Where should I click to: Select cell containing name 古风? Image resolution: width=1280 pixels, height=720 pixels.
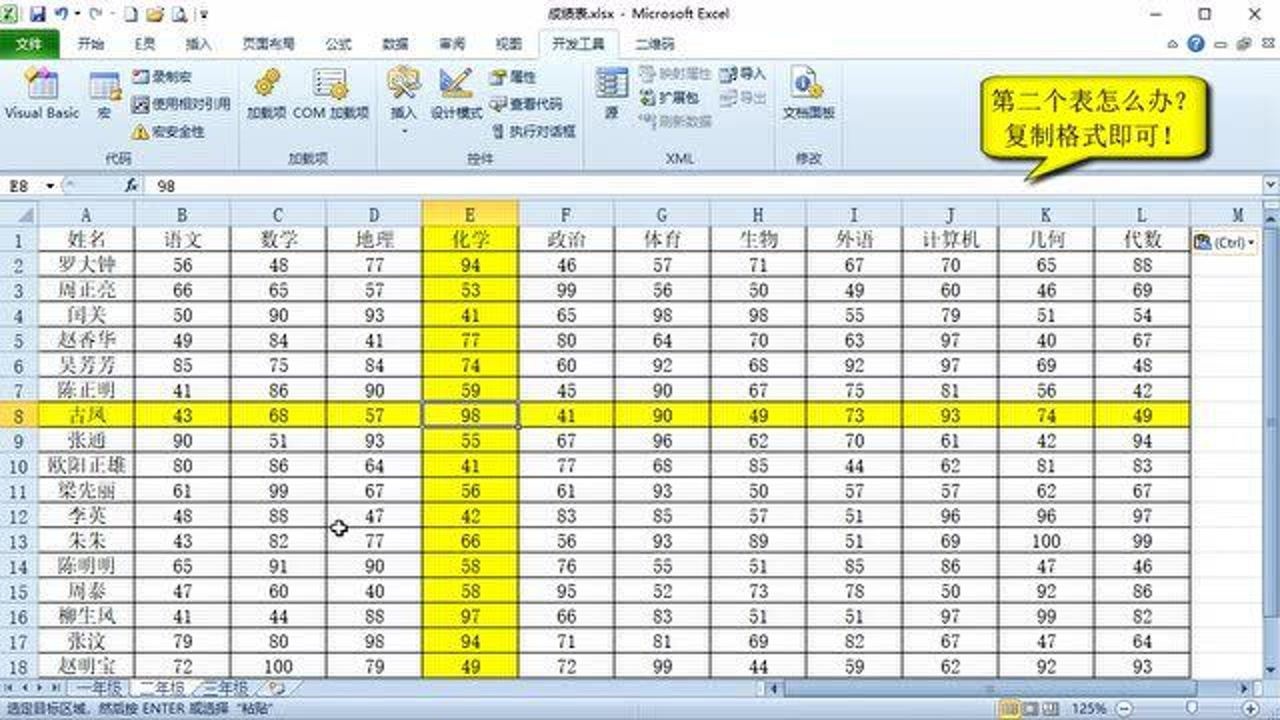point(86,415)
